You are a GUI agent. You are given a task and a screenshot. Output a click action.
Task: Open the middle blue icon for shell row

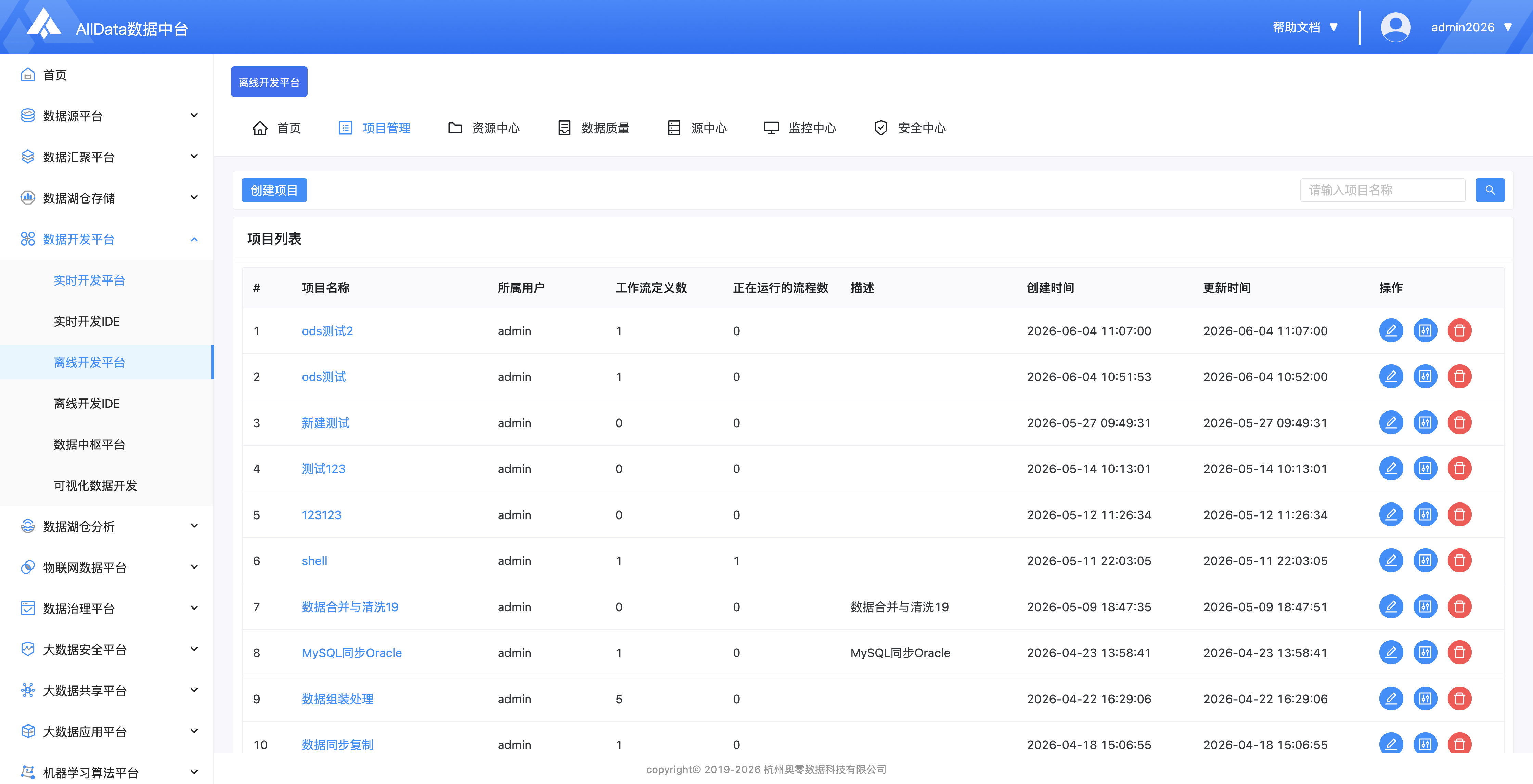pyautogui.click(x=1425, y=560)
